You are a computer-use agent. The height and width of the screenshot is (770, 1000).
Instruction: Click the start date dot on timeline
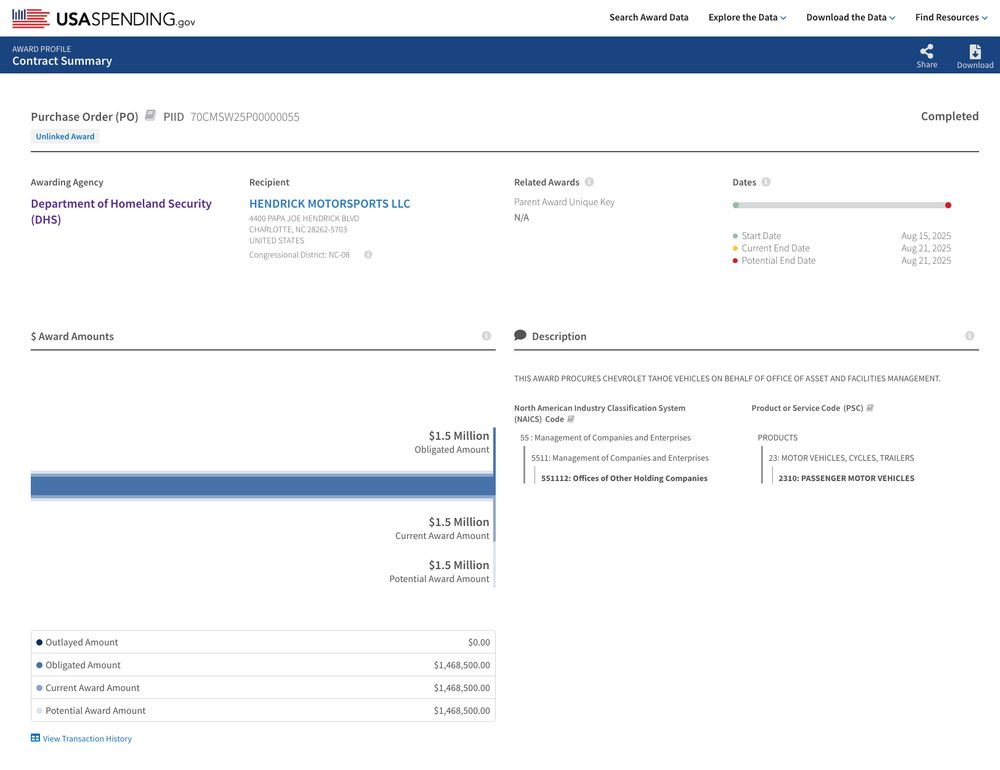coord(736,205)
